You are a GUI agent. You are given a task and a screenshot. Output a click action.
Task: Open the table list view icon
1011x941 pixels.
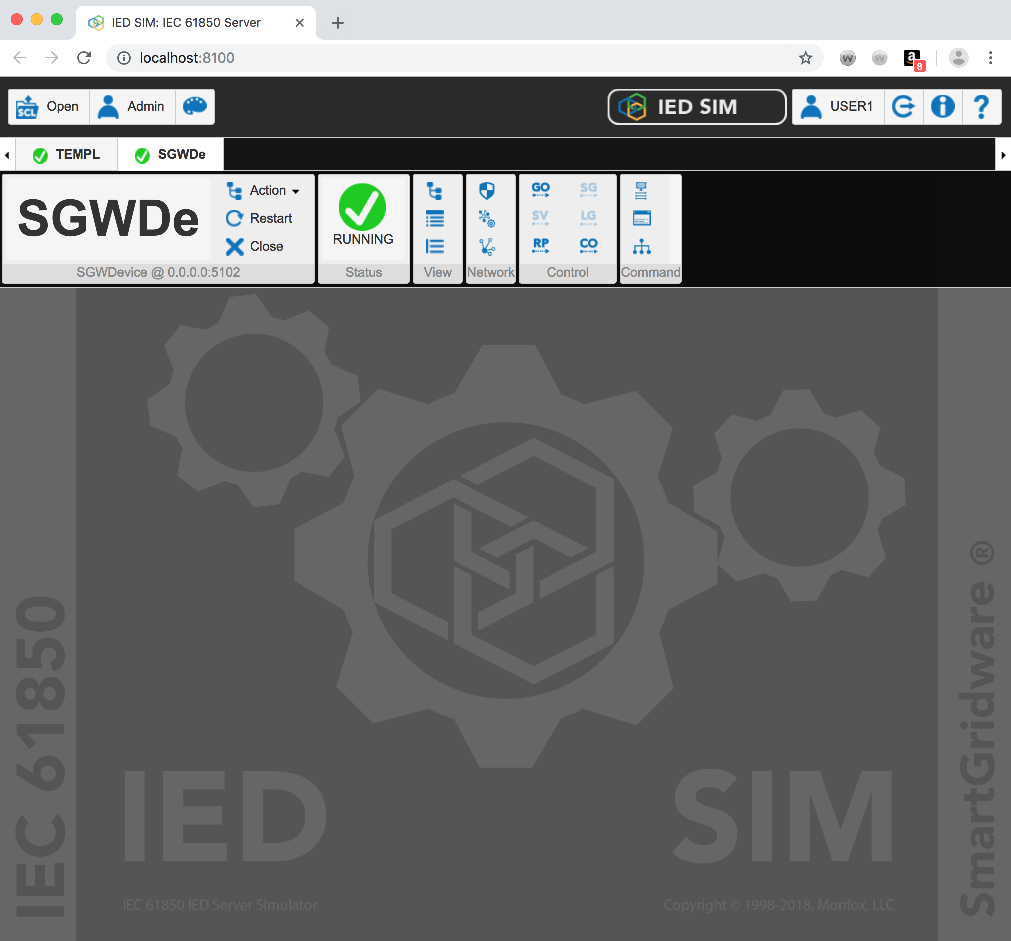(x=435, y=219)
